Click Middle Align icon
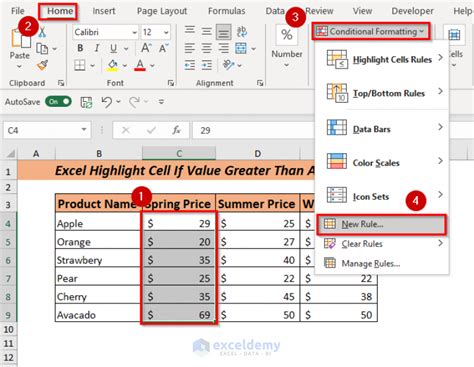474x367 pixels. click(207, 32)
